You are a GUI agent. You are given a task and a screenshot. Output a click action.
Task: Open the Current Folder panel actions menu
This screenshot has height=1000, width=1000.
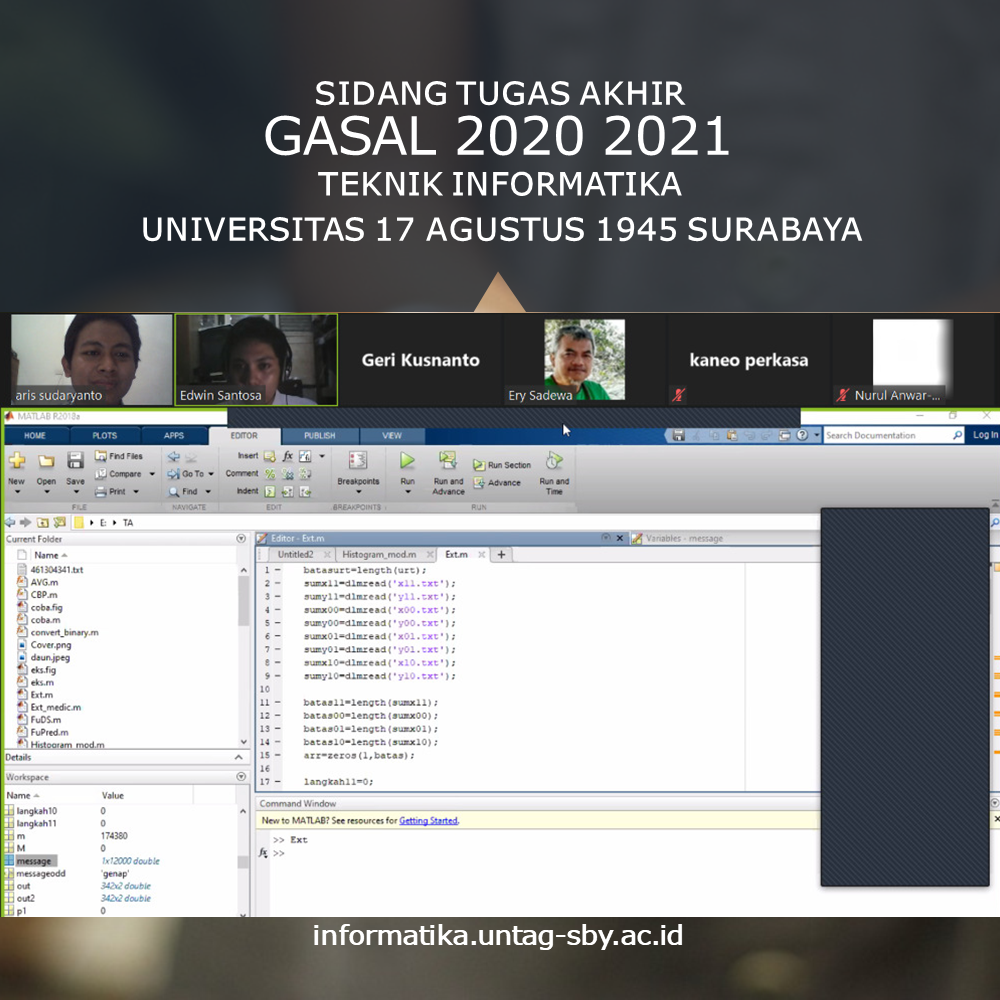click(x=241, y=539)
